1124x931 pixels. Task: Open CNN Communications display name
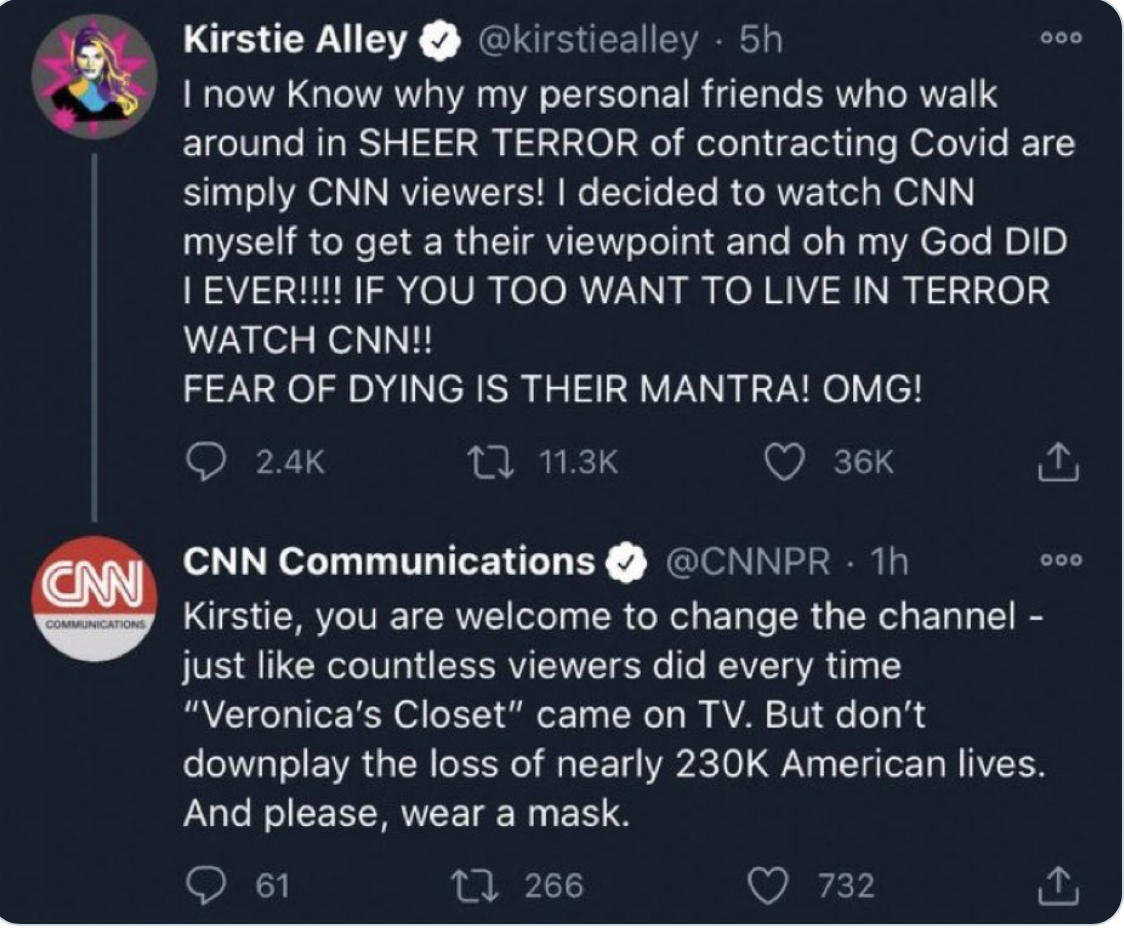point(389,561)
